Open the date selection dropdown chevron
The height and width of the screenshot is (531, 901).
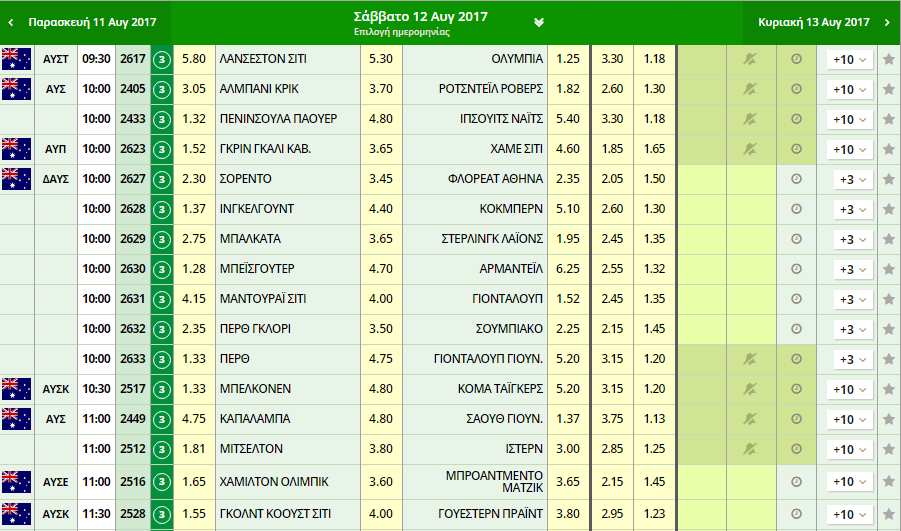(x=539, y=22)
